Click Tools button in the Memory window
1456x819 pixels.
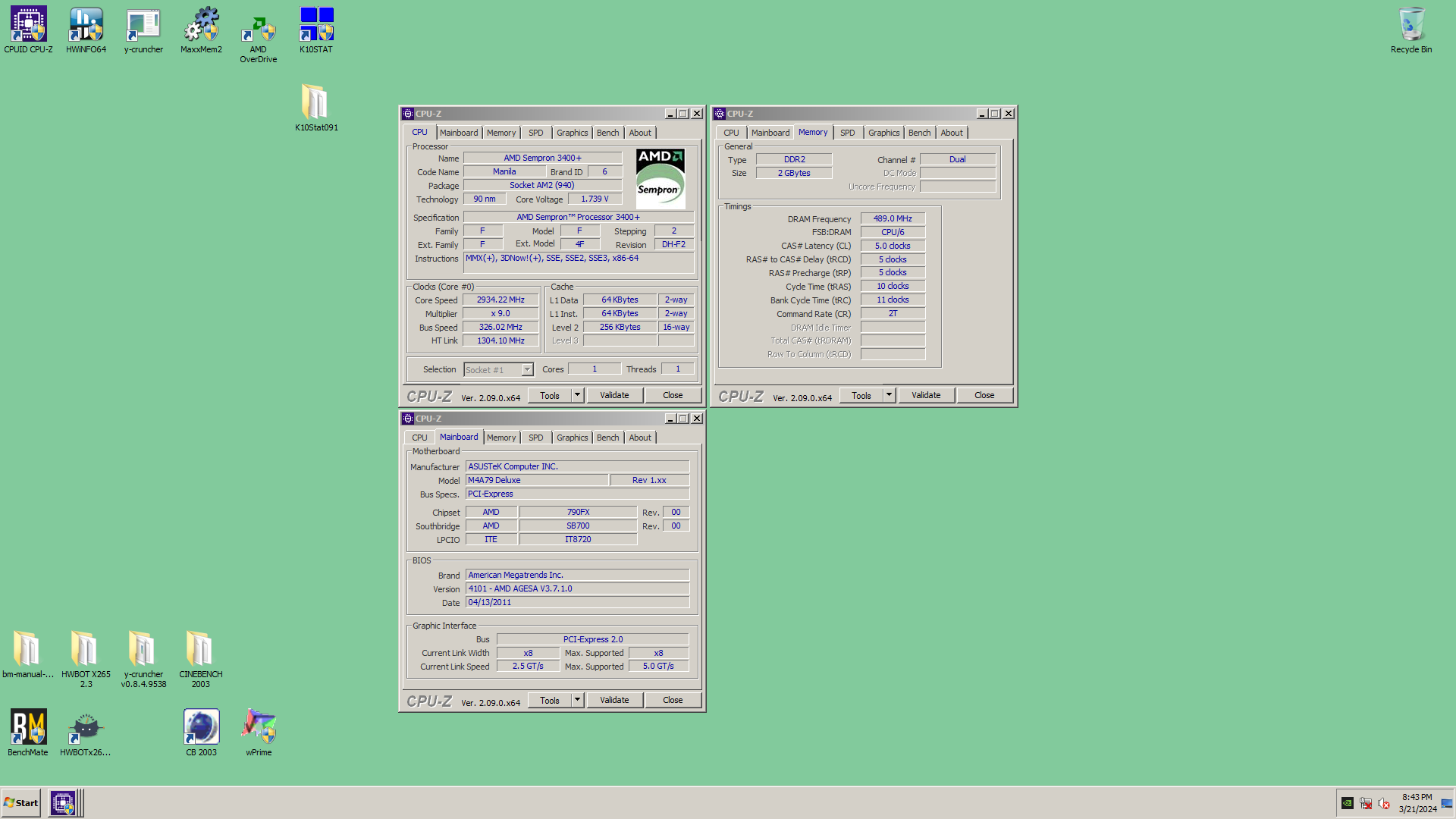coord(861,395)
